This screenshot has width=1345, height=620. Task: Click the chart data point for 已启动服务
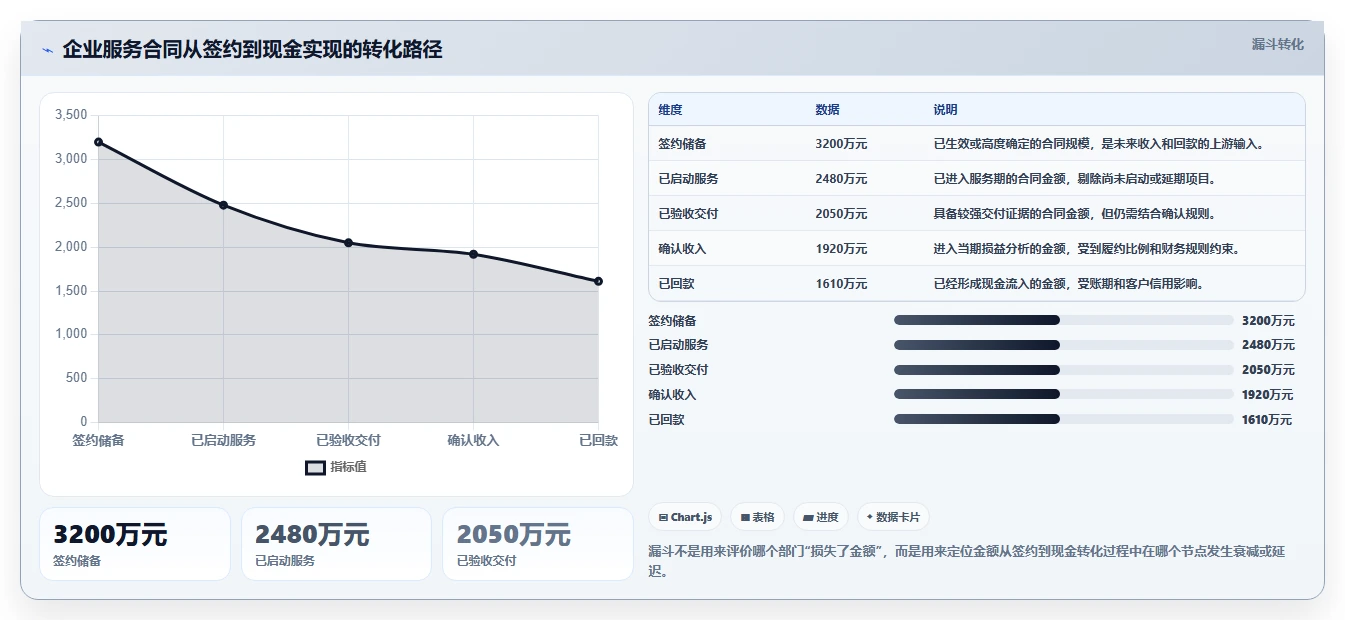[x=223, y=205]
